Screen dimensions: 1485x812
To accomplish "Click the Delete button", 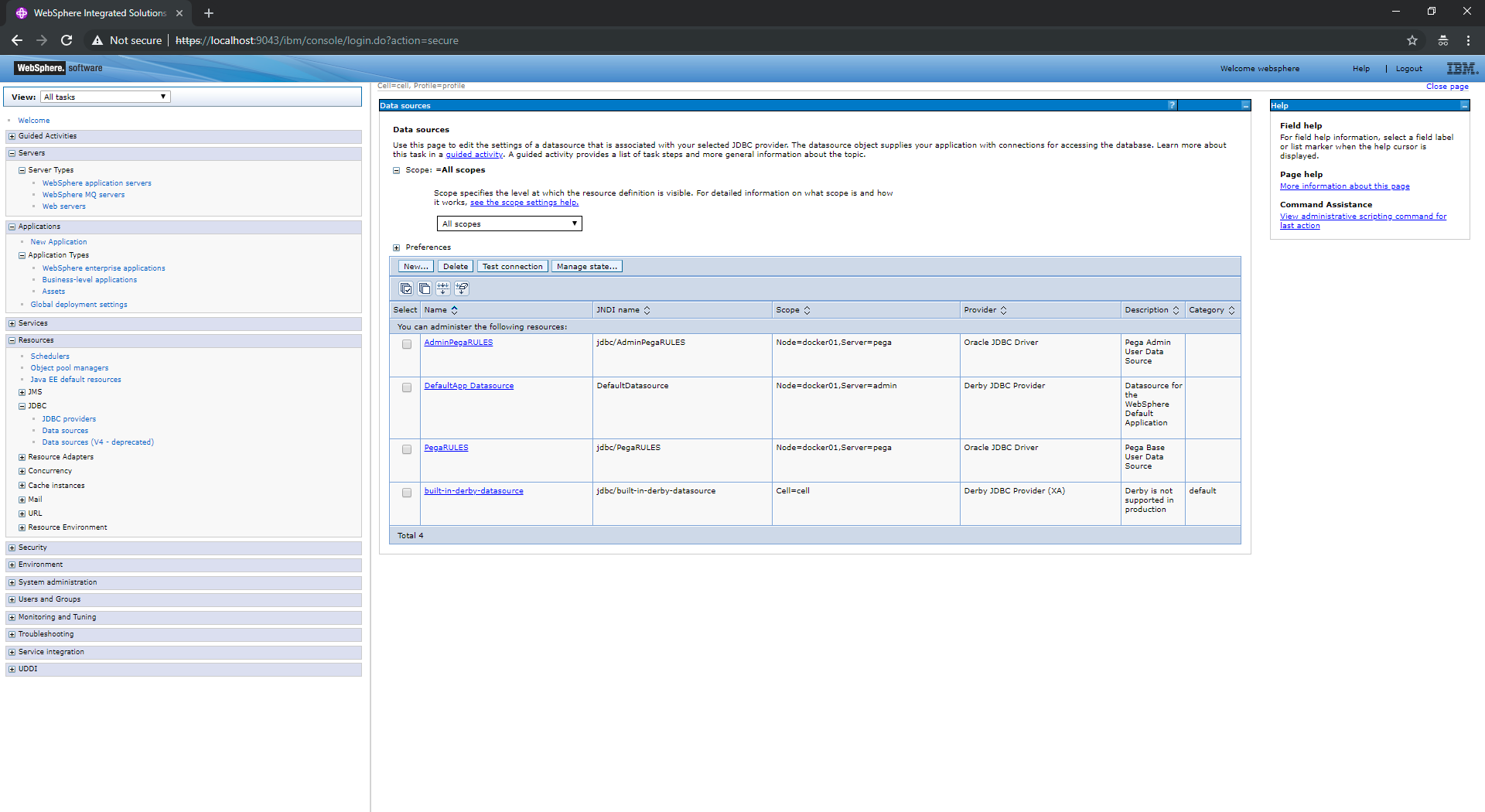I will [x=456, y=266].
